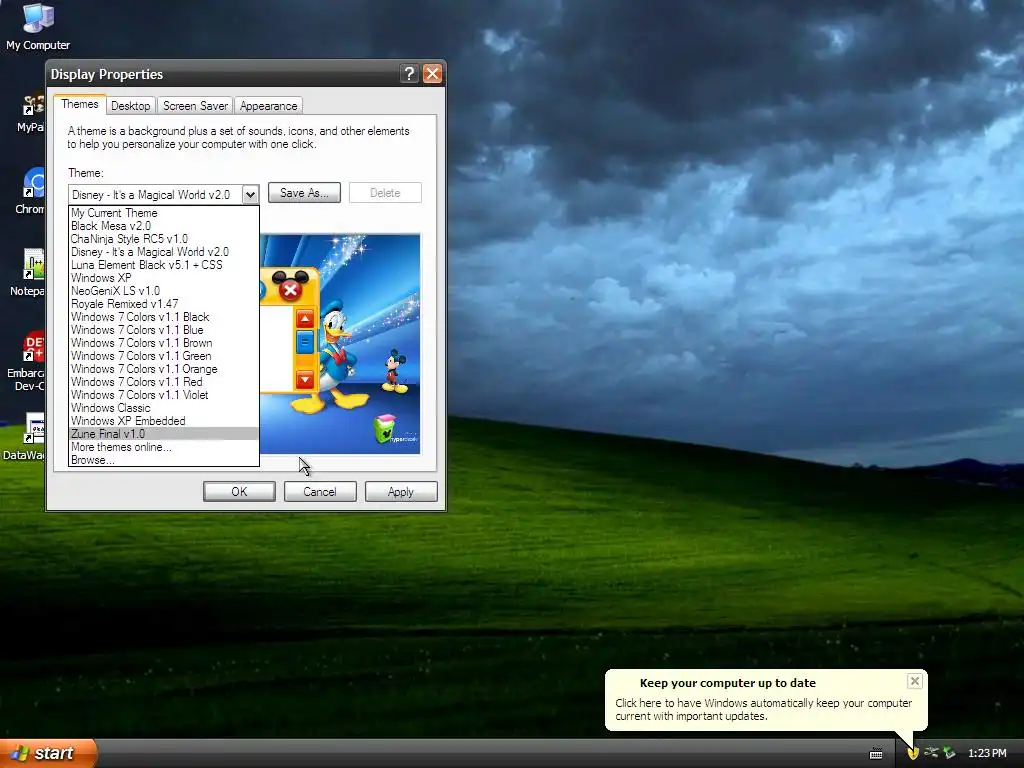Select Disney - It's a Magical World v2.0 list entry
This screenshot has width=1024, height=768.
[164, 252]
